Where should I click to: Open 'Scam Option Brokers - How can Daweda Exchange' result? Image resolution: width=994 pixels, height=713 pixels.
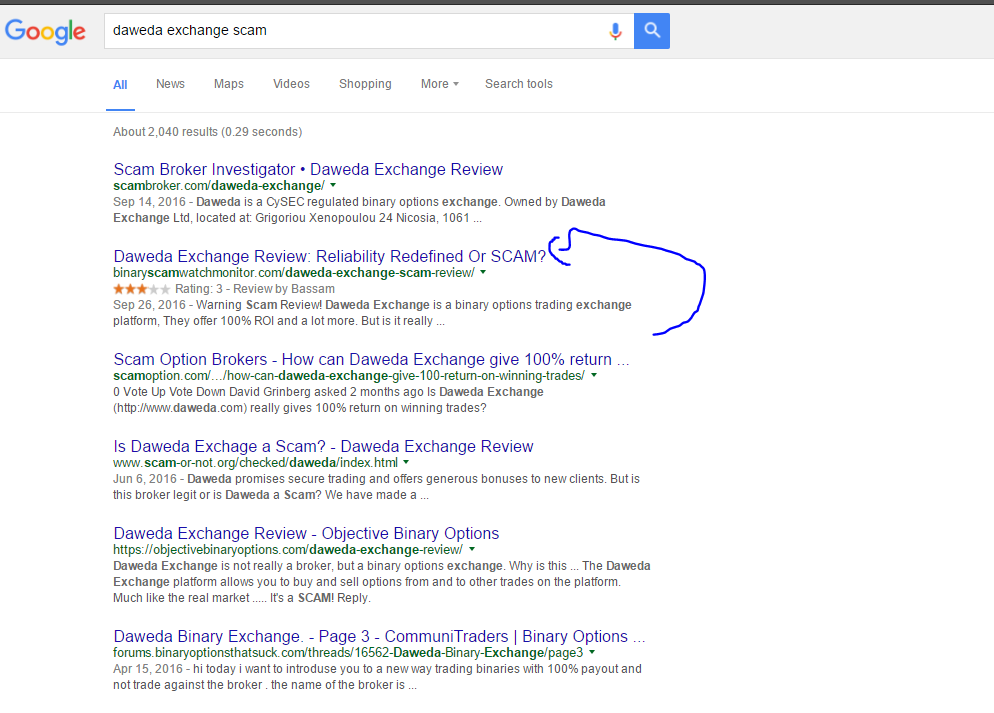coord(371,359)
